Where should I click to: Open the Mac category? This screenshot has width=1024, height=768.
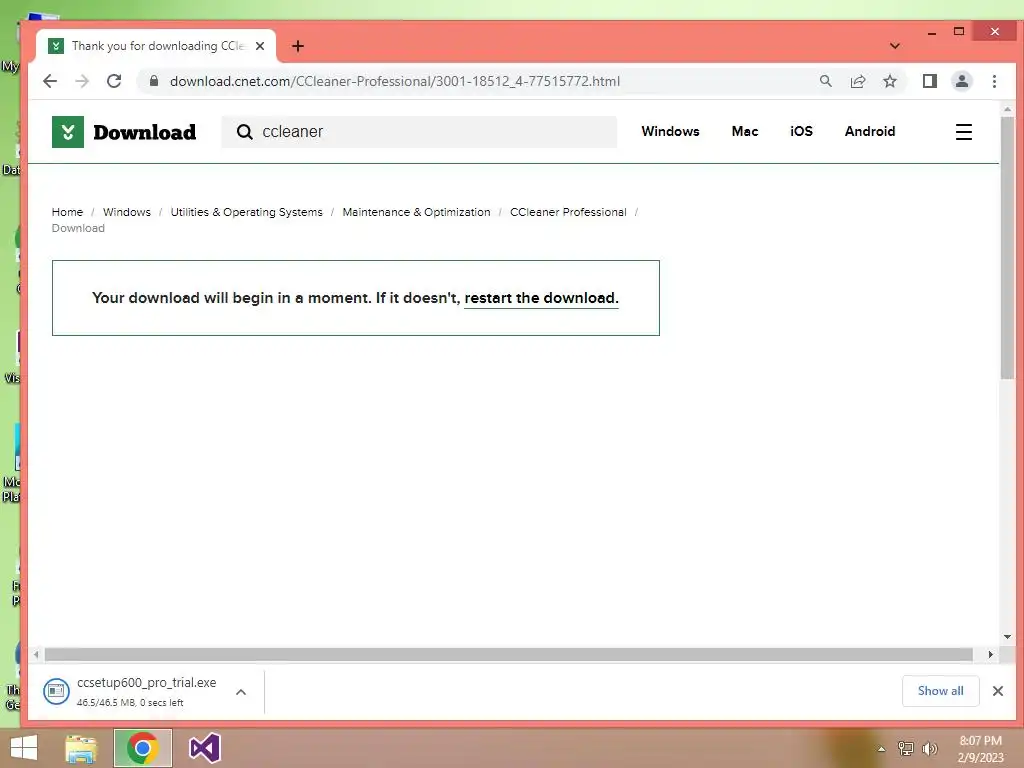coord(744,131)
